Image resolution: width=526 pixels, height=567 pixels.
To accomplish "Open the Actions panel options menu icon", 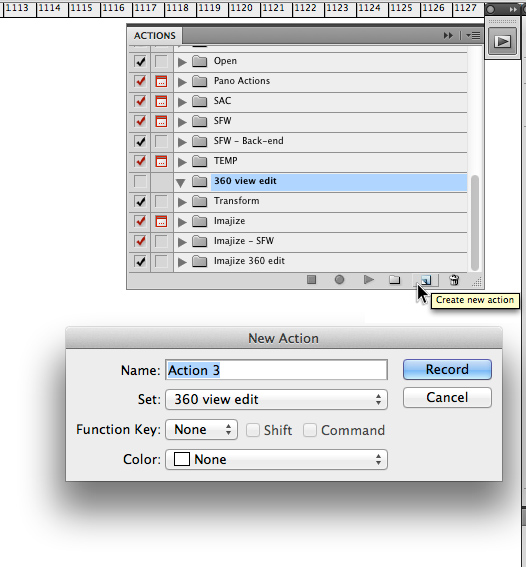I will (473, 35).
